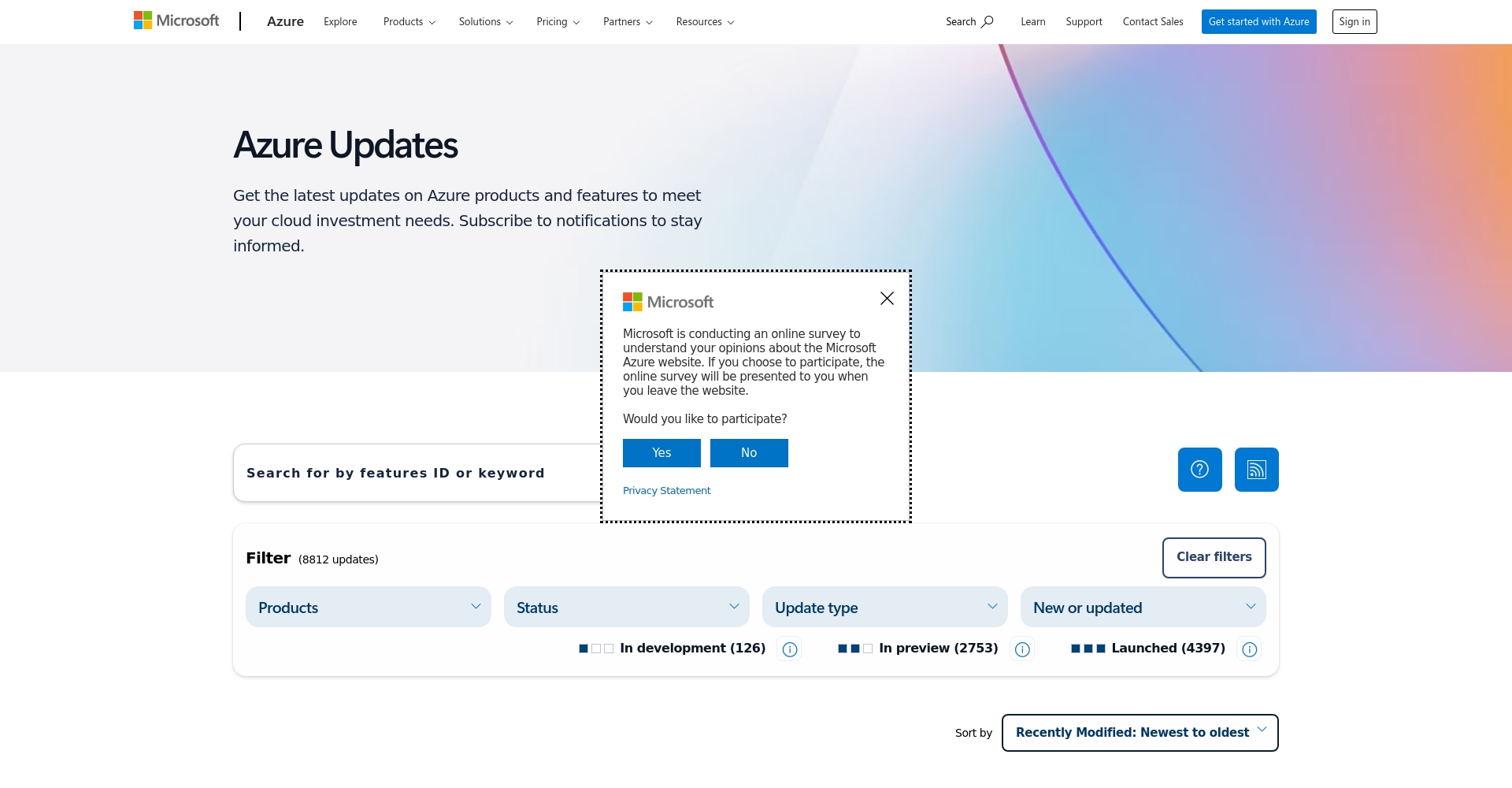Open the Search magnifier in header
This screenshot has height=788, width=1512.
(x=969, y=21)
